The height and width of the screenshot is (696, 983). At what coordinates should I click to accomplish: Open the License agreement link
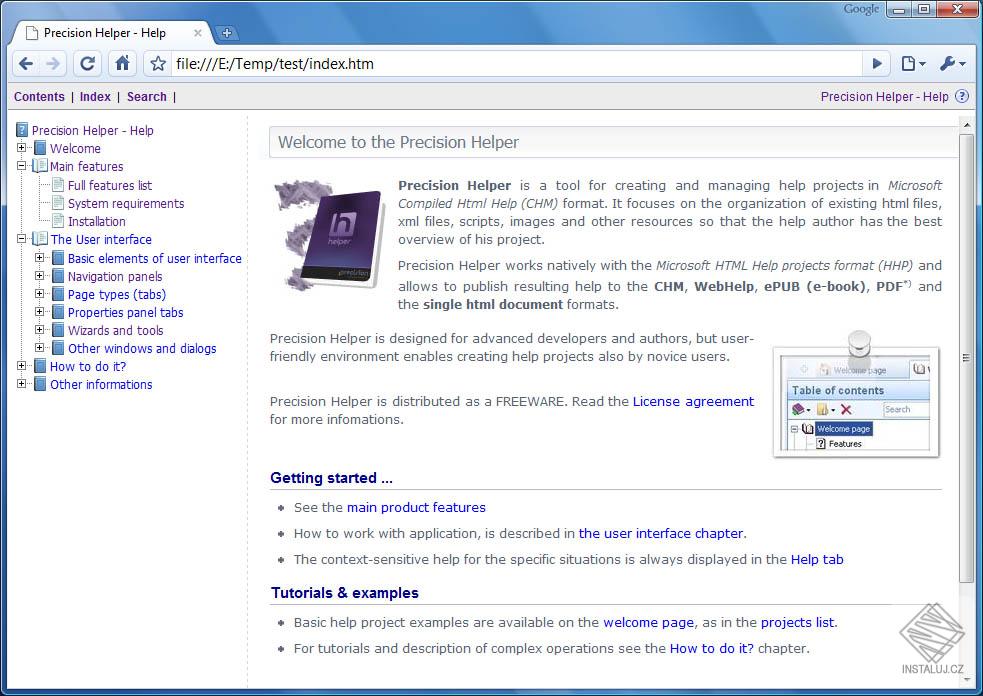pos(693,401)
